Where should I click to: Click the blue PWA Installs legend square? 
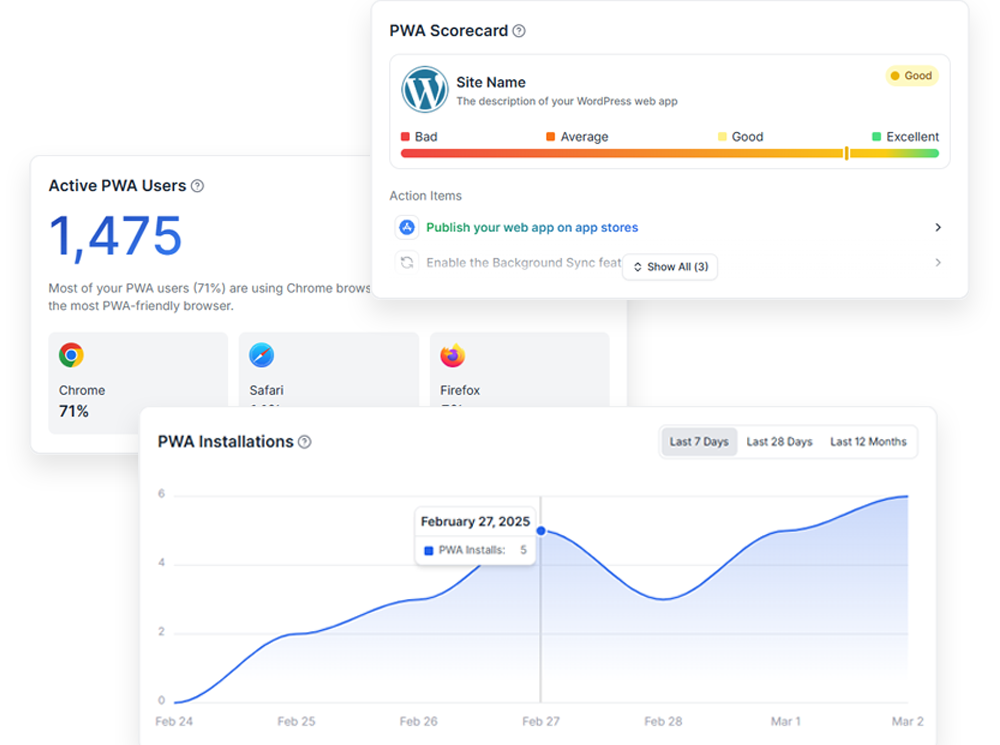431,551
